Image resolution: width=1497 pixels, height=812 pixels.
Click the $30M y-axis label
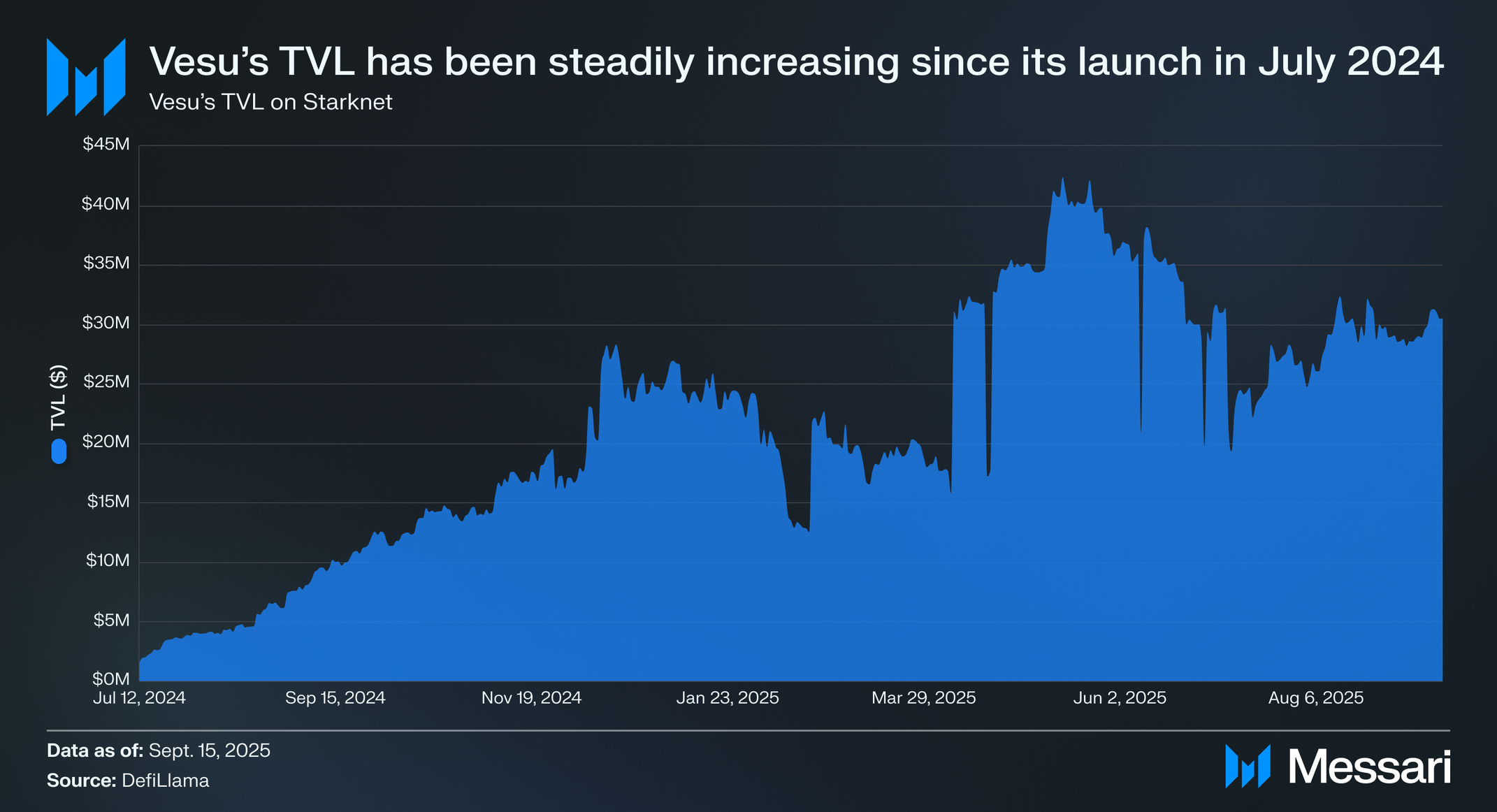click(106, 323)
